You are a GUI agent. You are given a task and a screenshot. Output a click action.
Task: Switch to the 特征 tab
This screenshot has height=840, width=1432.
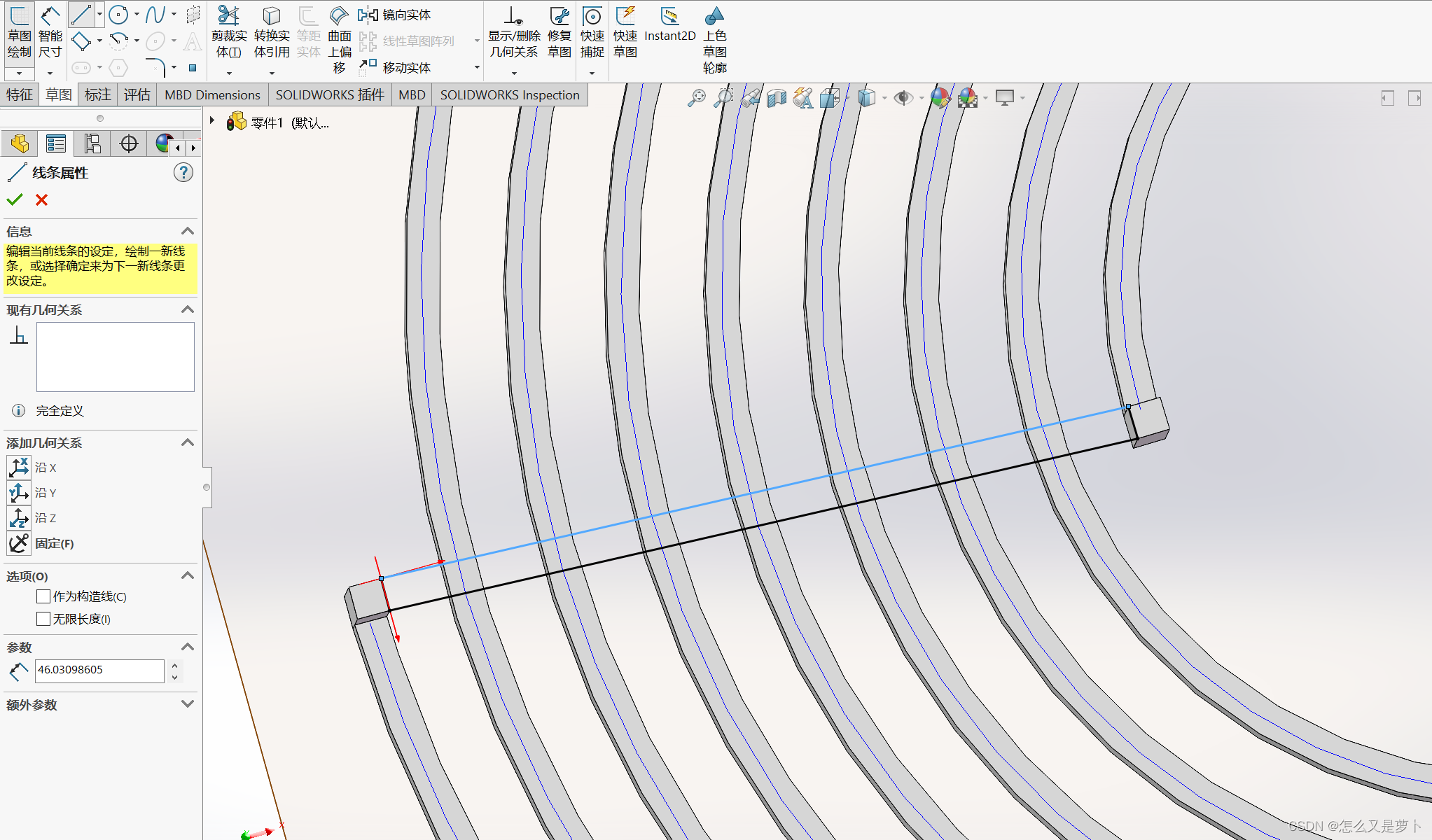(x=20, y=94)
